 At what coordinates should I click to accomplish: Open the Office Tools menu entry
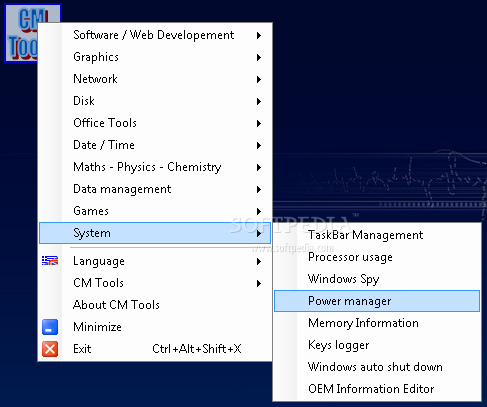[155, 123]
